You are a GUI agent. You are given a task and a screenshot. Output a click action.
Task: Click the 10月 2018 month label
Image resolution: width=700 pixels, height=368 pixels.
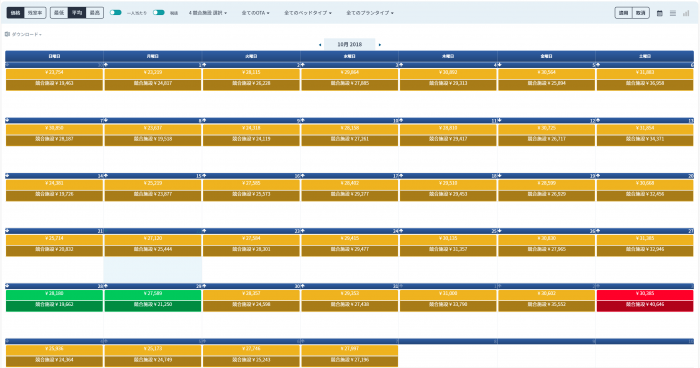pos(350,44)
